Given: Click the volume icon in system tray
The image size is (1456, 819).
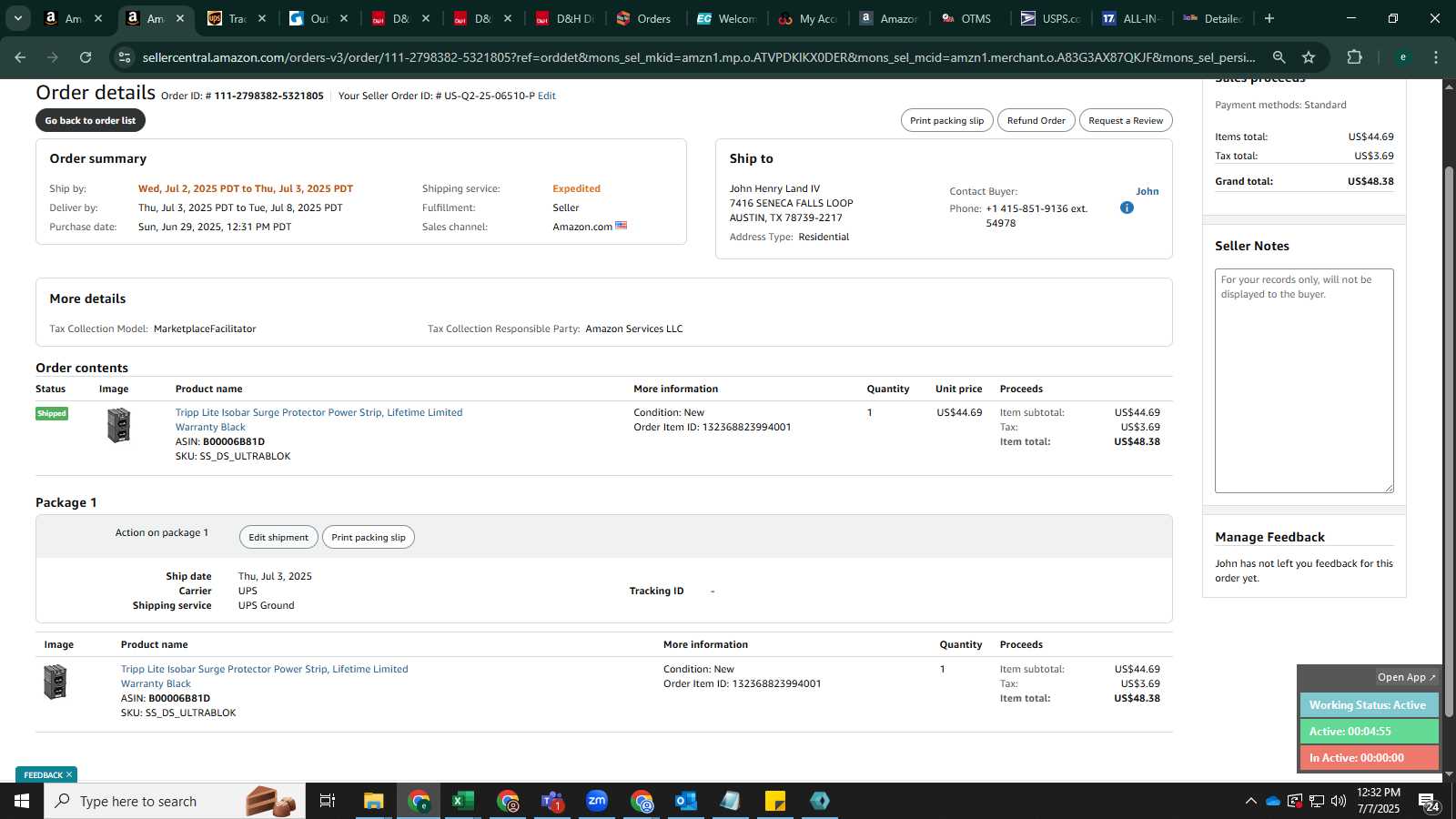Looking at the screenshot, I should point(1339,801).
